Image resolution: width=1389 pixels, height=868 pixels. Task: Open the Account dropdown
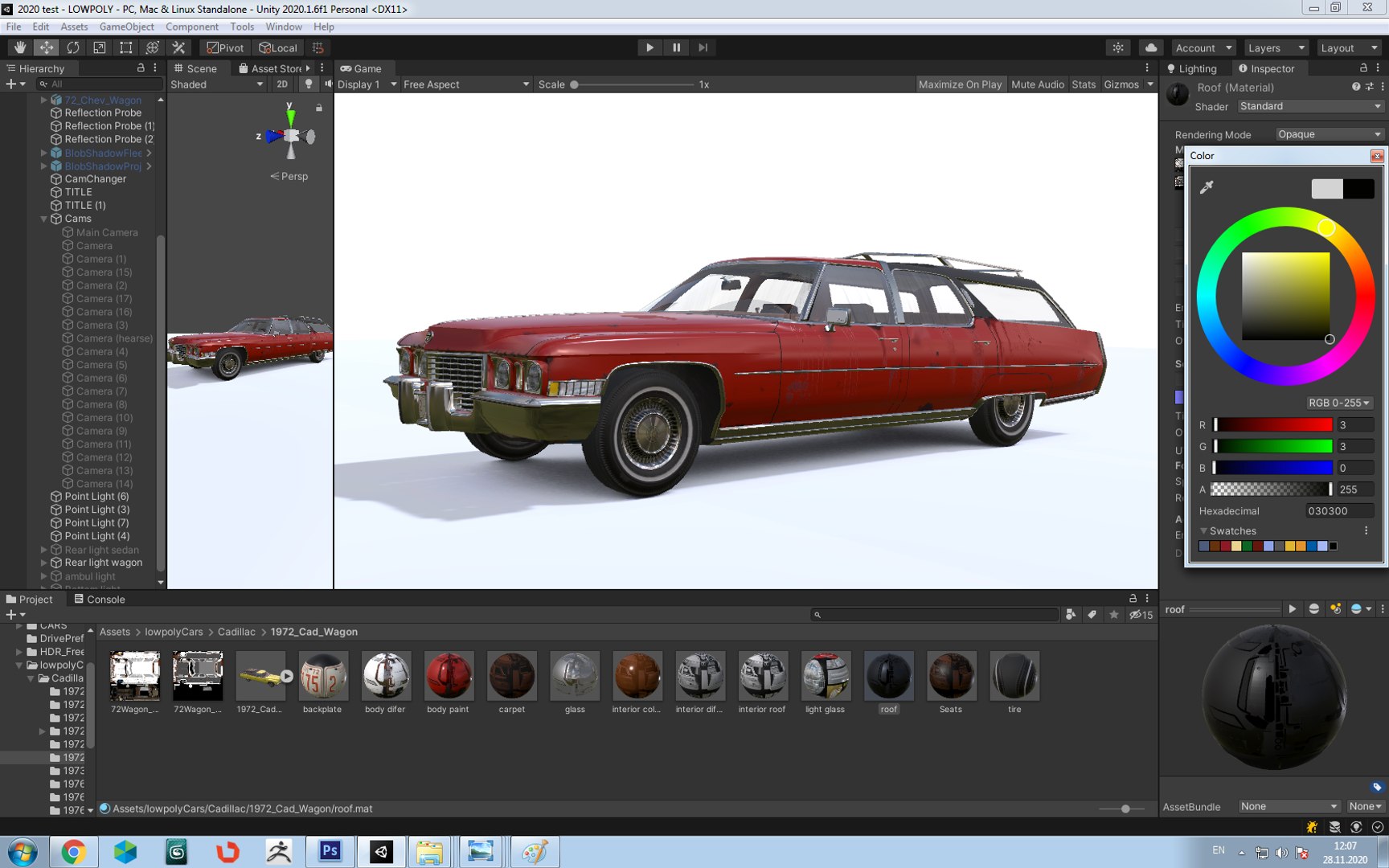coord(1203,47)
